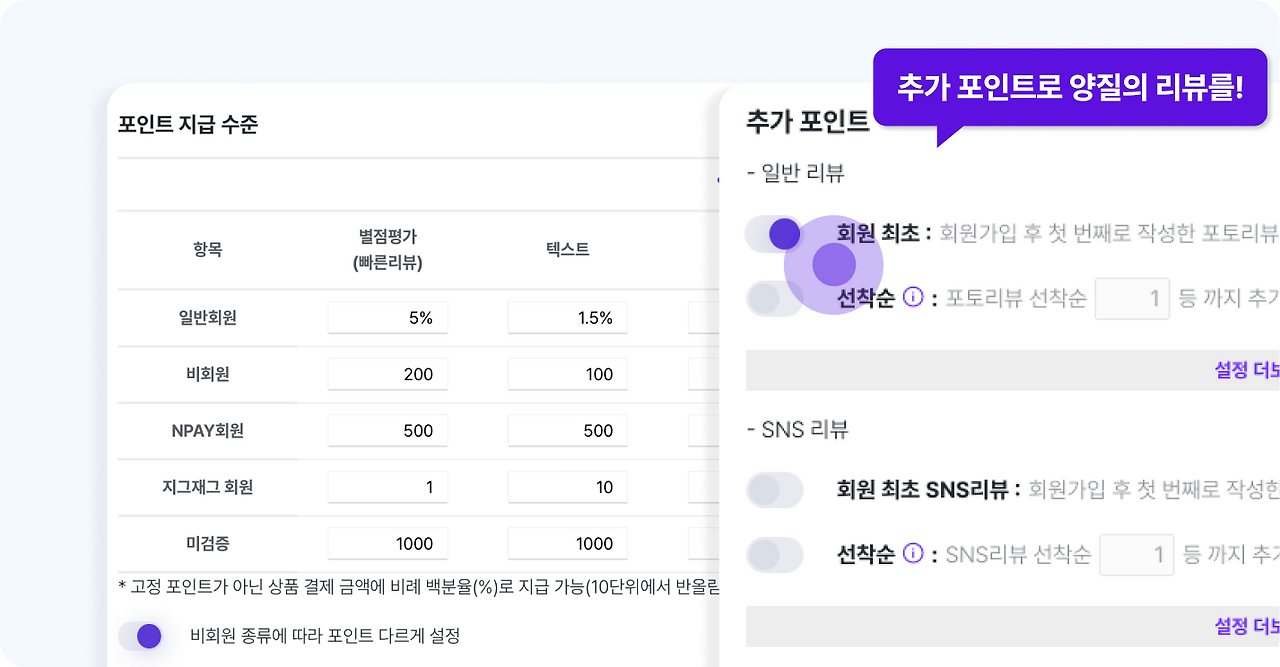Click 비회원 텍스트 field showing 100
1280x667 pixels.
click(568, 374)
